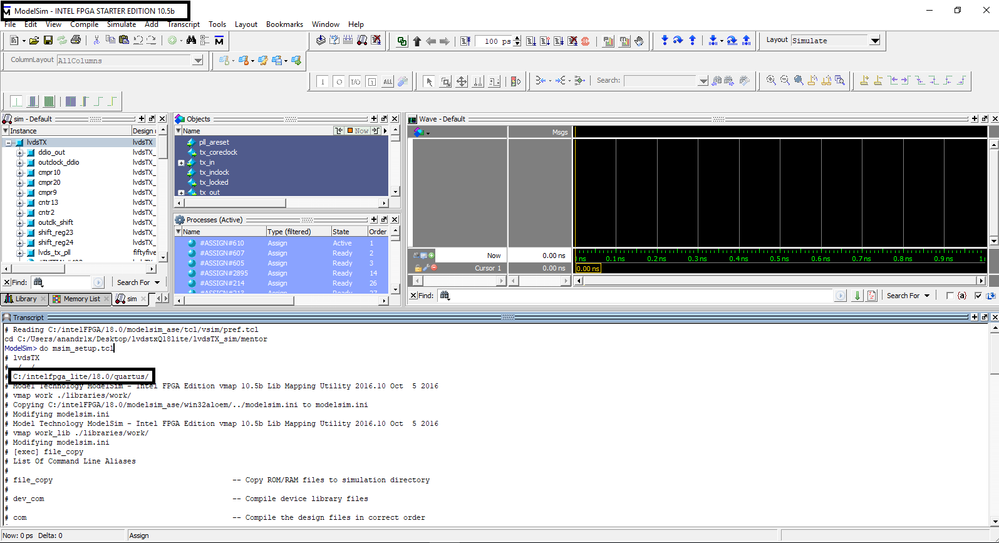Viewport: 999px width, 543px height.
Task: Open the ColumnLayout AllColumns dropdown
Action: 199,61
